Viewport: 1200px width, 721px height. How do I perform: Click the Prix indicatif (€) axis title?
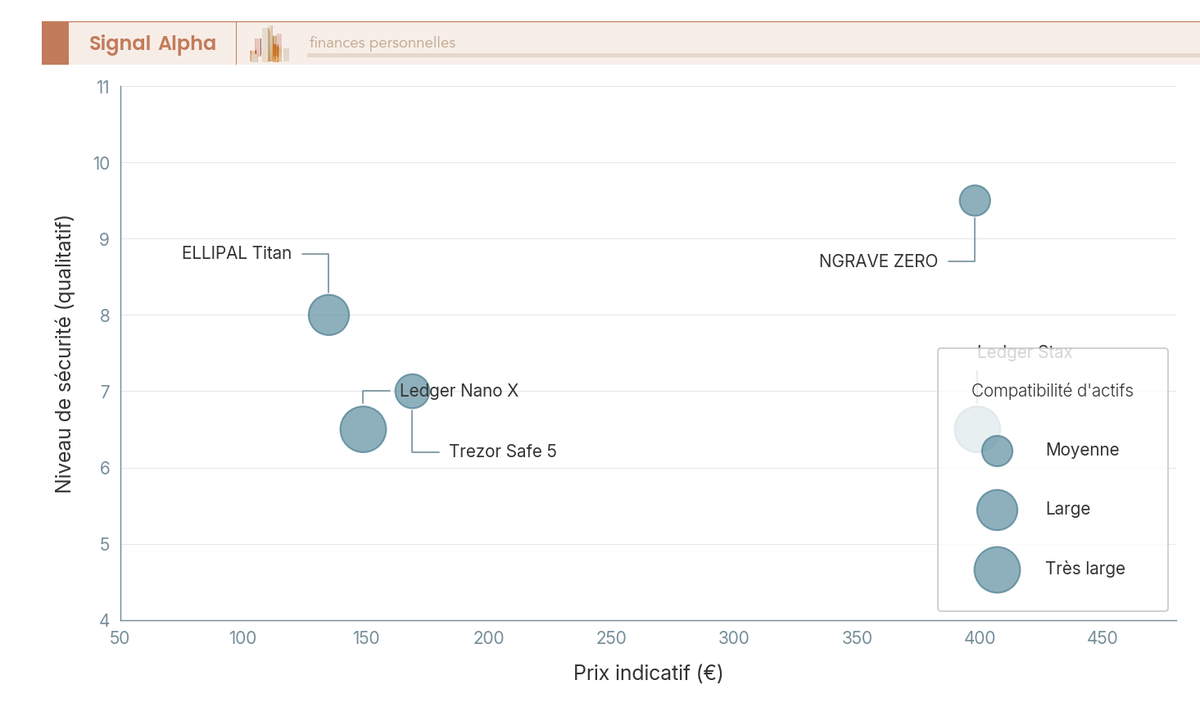pyautogui.click(x=648, y=673)
